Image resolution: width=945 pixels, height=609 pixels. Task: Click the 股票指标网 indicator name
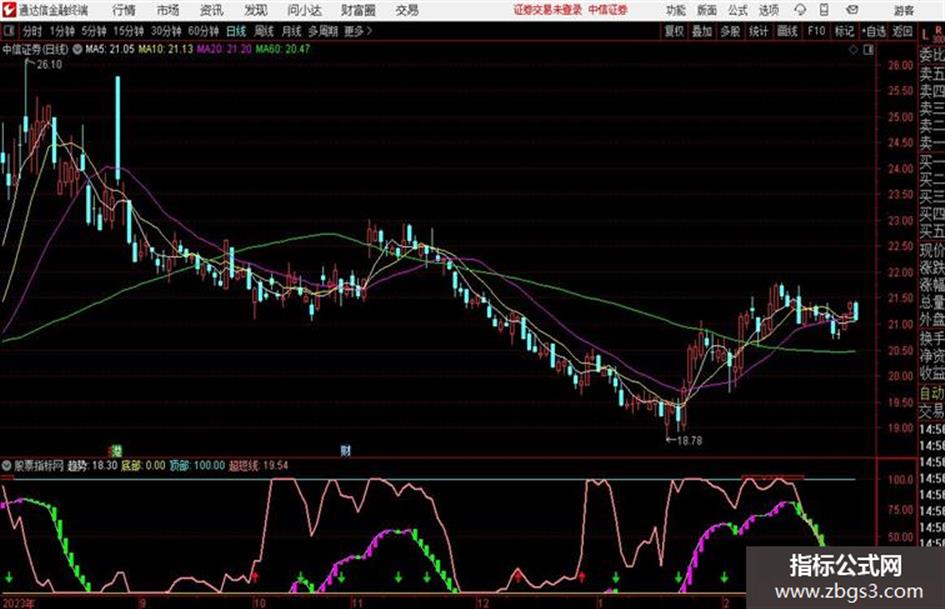[x=39, y=466]
